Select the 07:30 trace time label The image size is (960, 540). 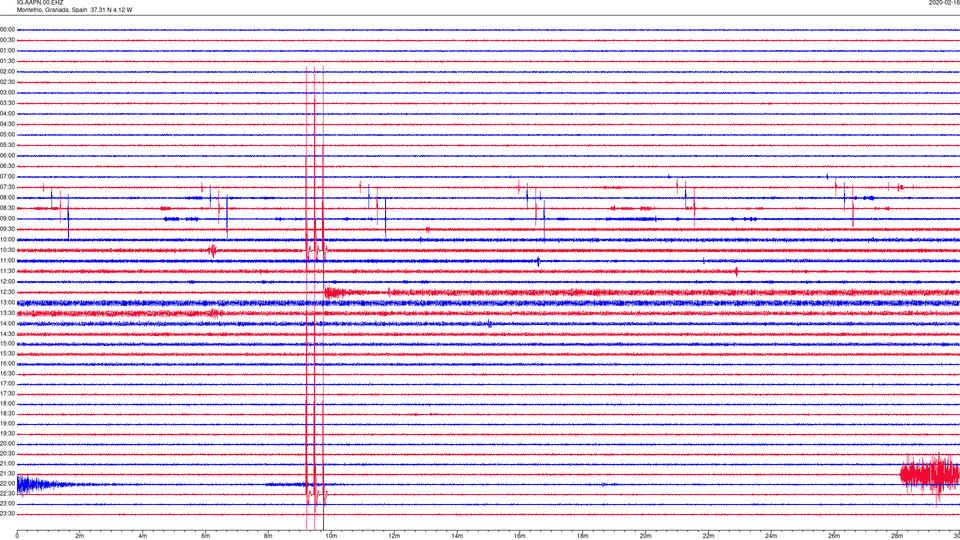pos(7,187)
